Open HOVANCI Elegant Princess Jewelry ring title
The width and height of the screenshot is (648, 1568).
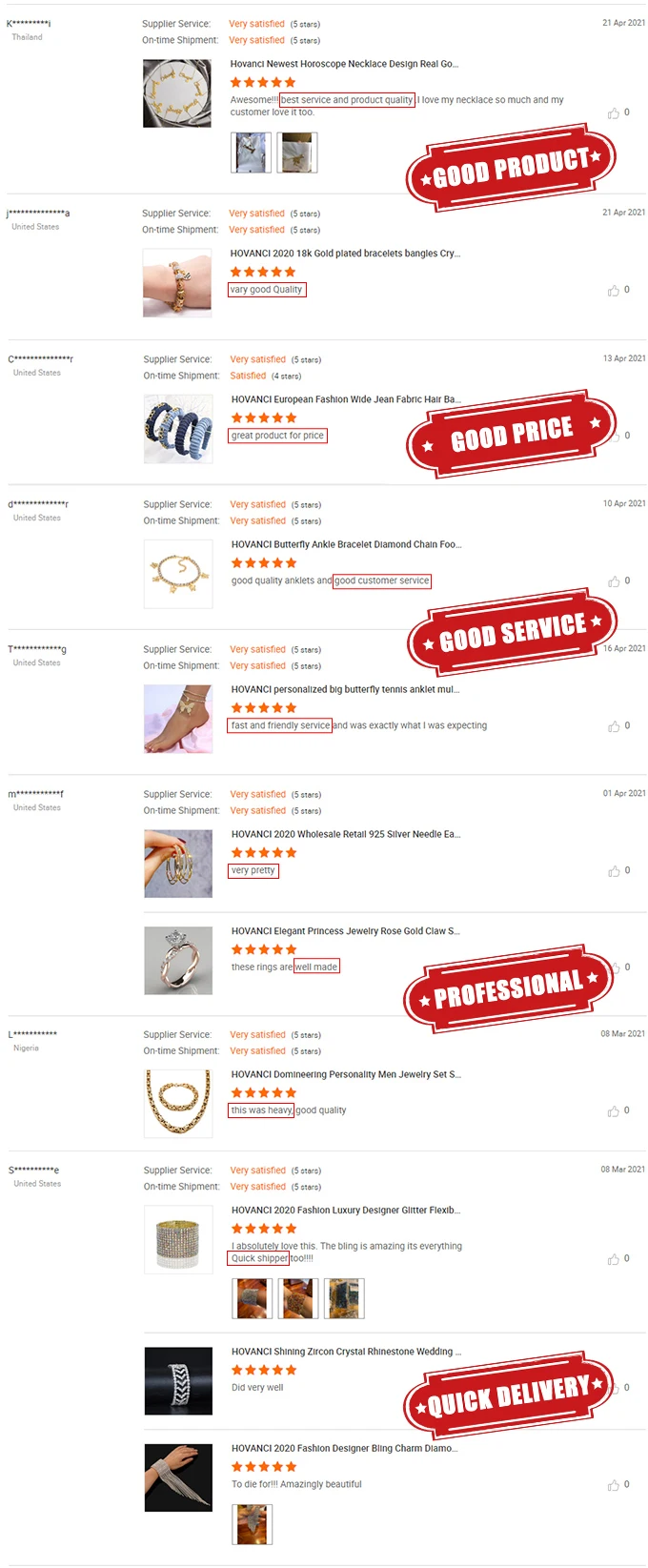(346, 931)
